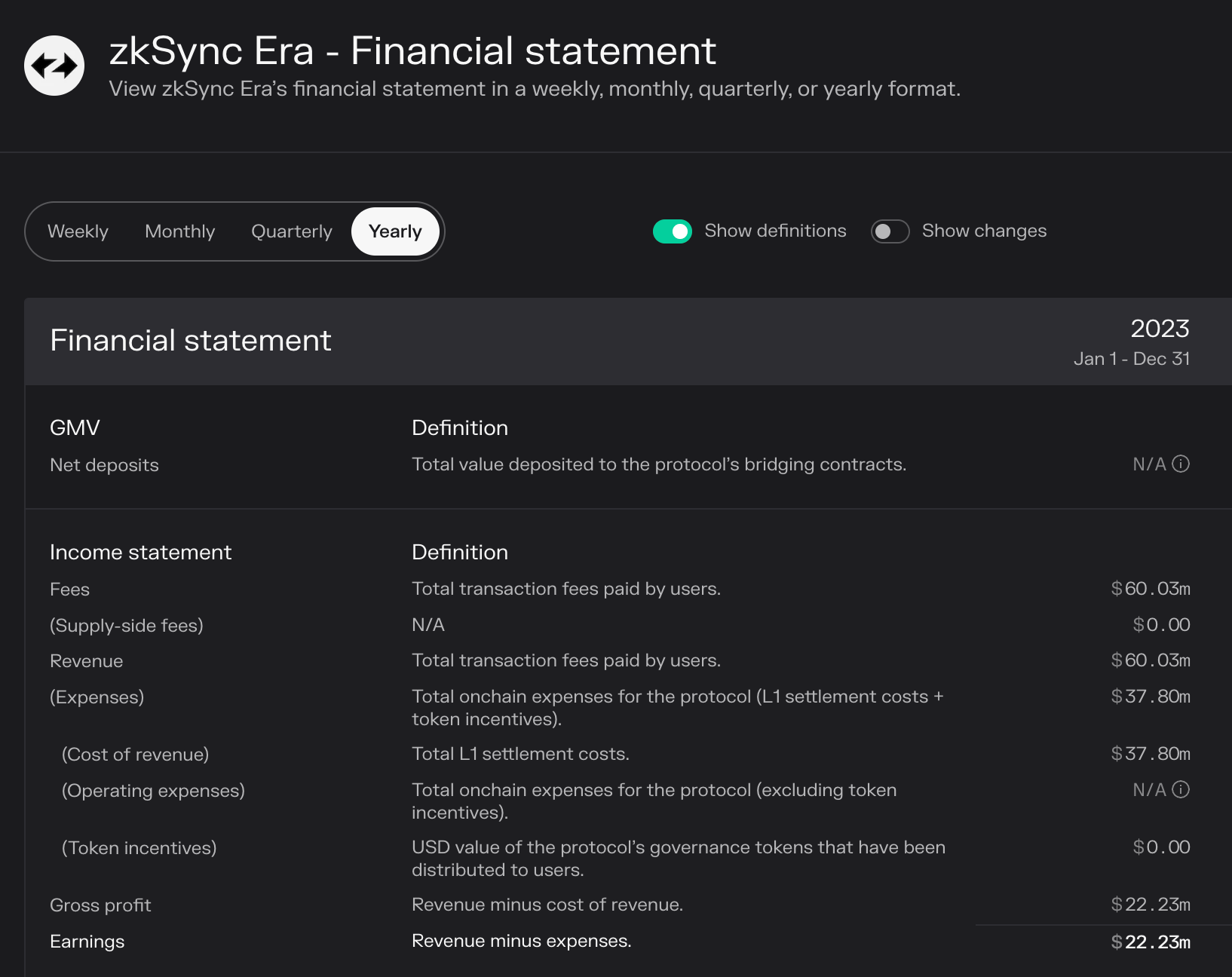The image size is (1232, 977).
Task: Click the (Operating expenses) row label
Action: click(x=154, y=791)
